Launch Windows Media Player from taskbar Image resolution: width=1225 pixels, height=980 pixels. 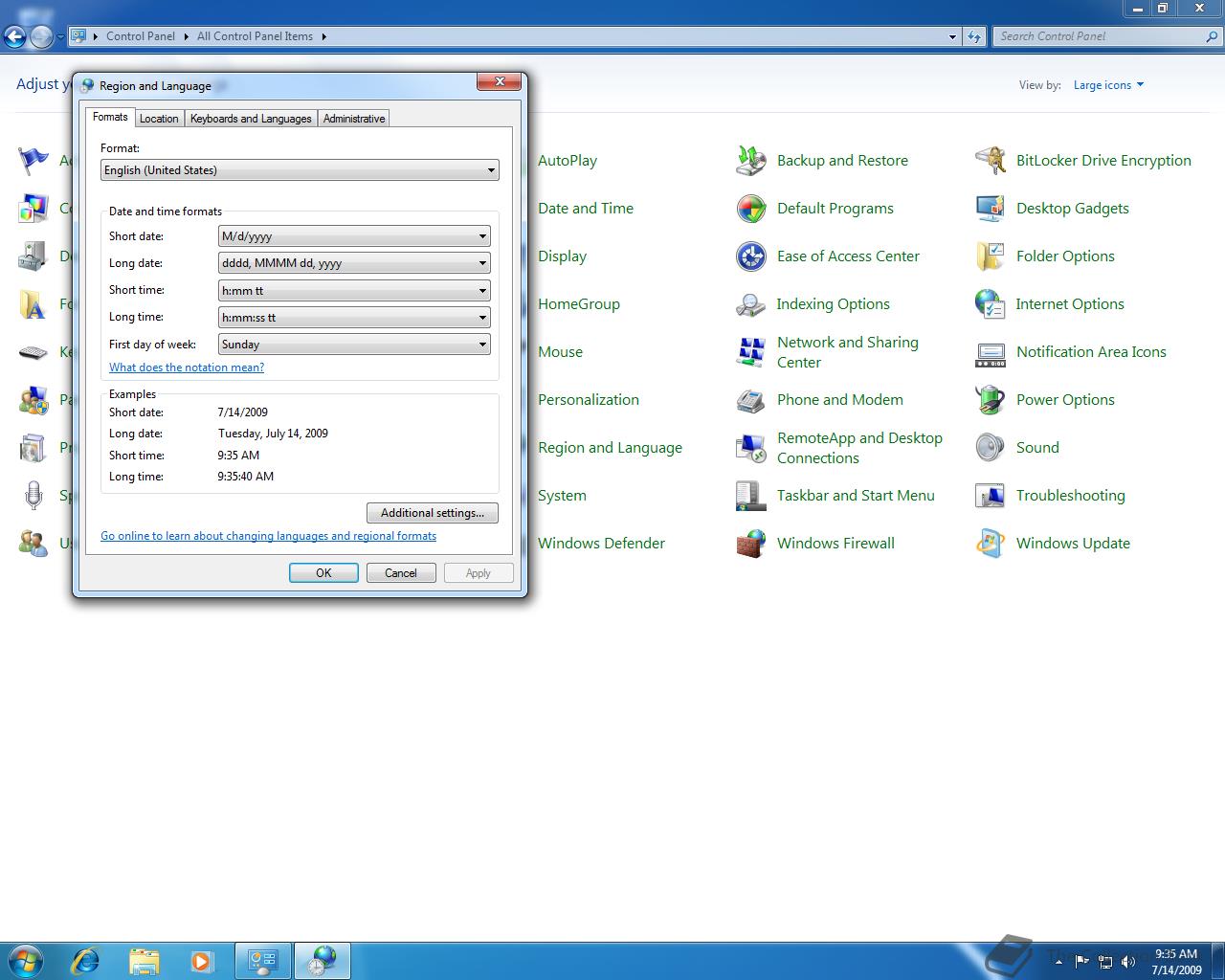[202, 961]
